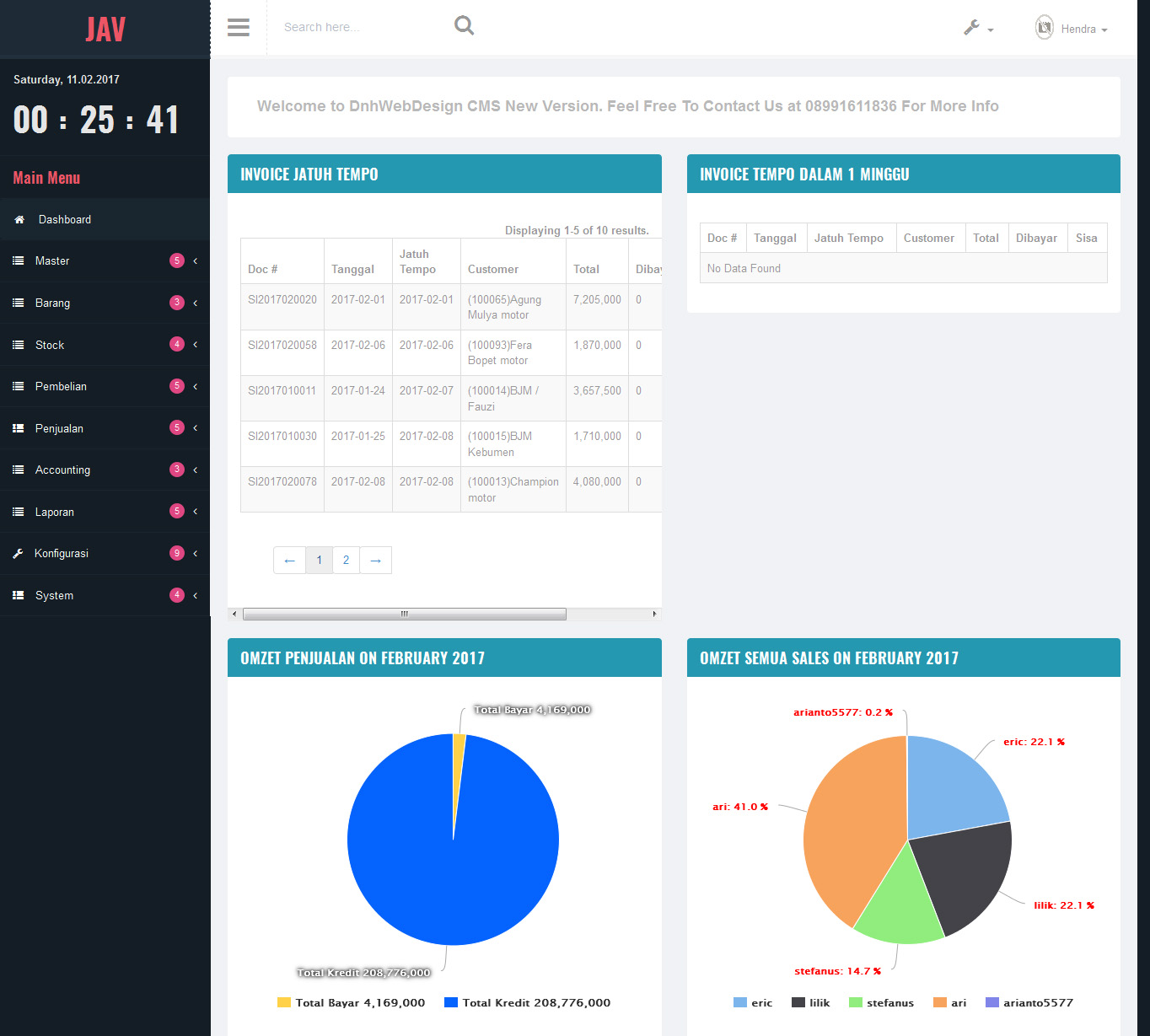Expand the Stock submenu arrow
Image resolution: width=1150 pixels, height=1036 pixels.
click(196, 345)
